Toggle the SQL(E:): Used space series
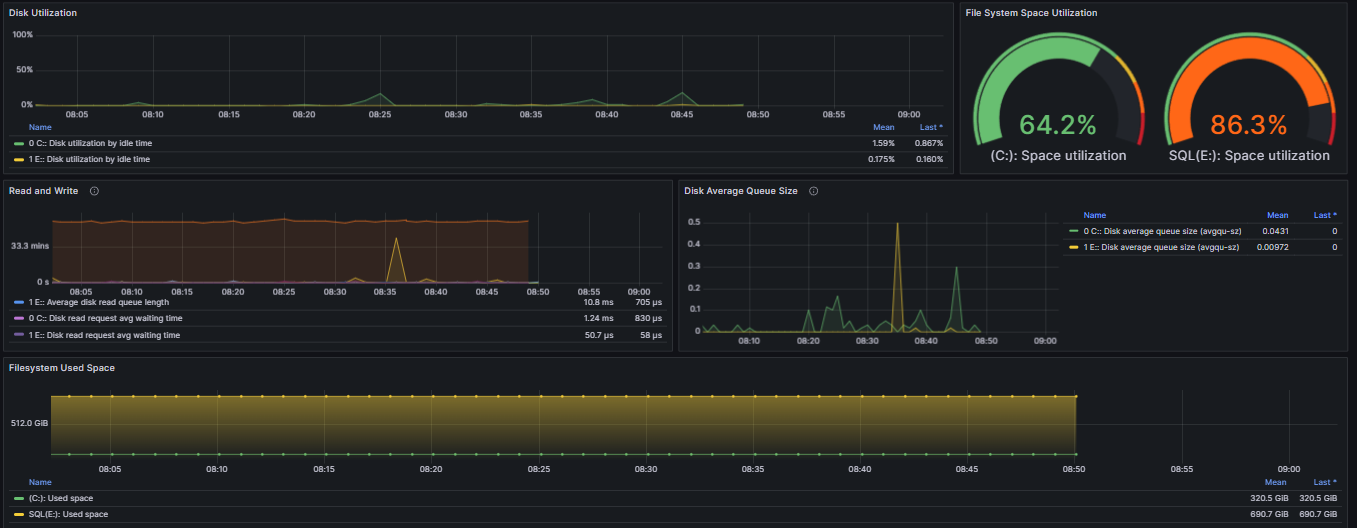The image size is (1357, 528). click(69, 514)
